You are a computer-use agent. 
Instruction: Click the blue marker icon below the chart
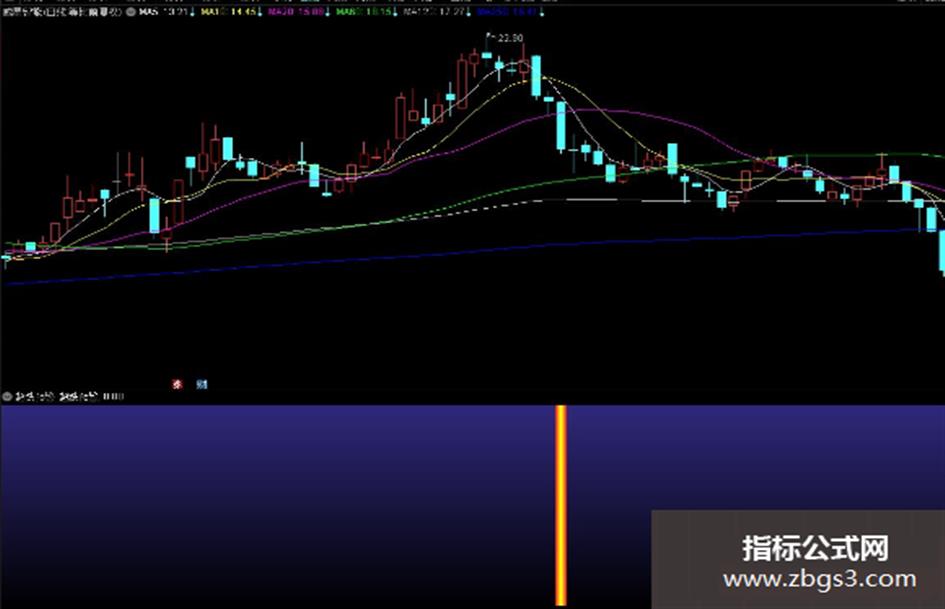(x=202, y=384)
